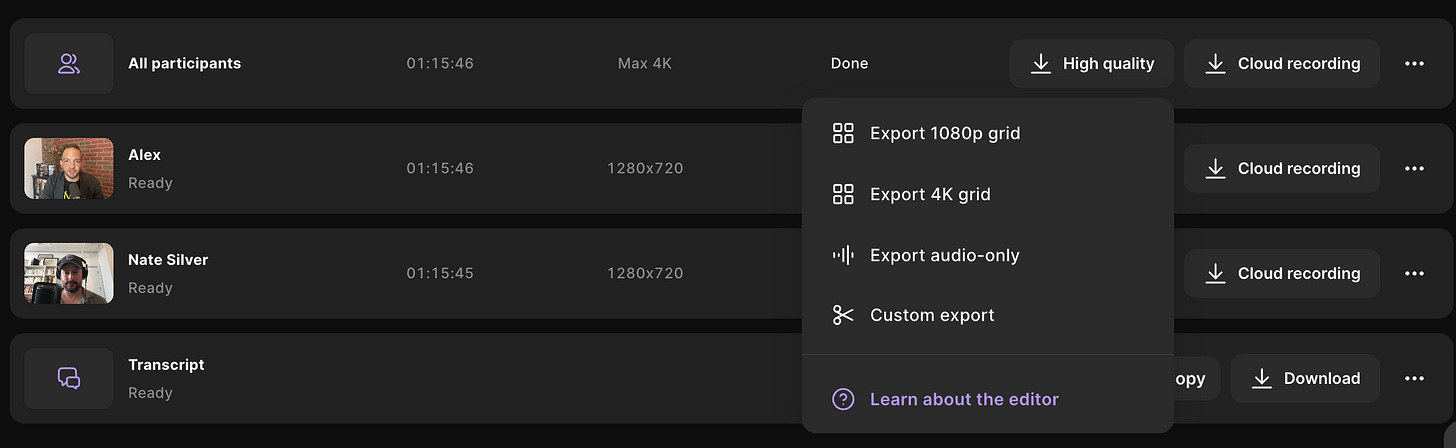The height and width of the screenshot is (448, 1456).
Task: Click the question mark help icon
Action: click(x=843, y=400)
